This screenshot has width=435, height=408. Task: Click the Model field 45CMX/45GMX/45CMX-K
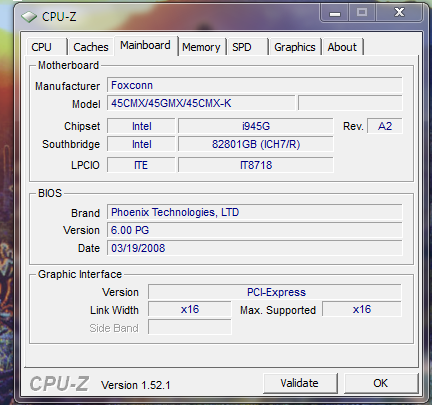pyautogui.click(x=201, y=103)
